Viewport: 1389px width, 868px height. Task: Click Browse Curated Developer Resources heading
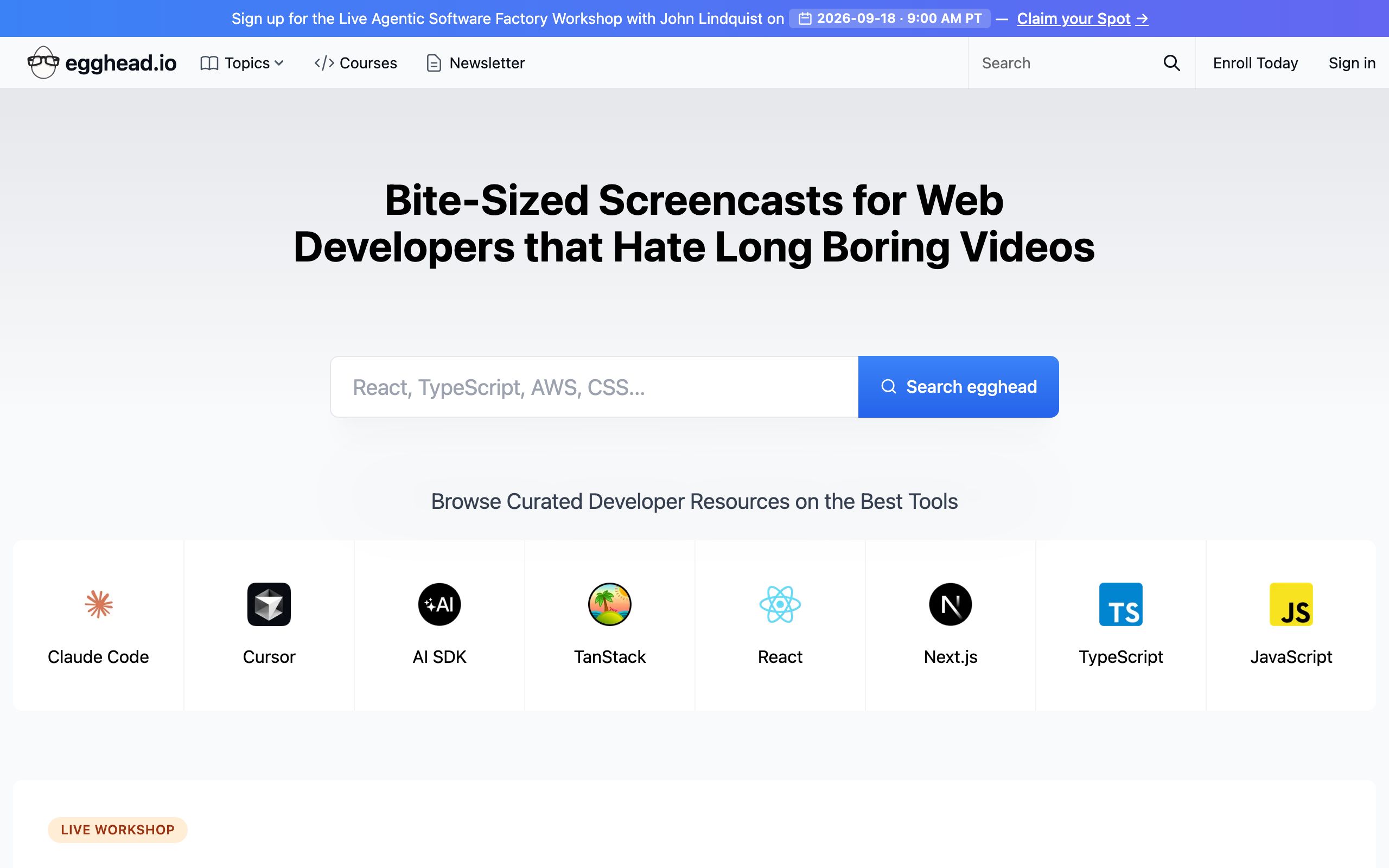(694, 501)
